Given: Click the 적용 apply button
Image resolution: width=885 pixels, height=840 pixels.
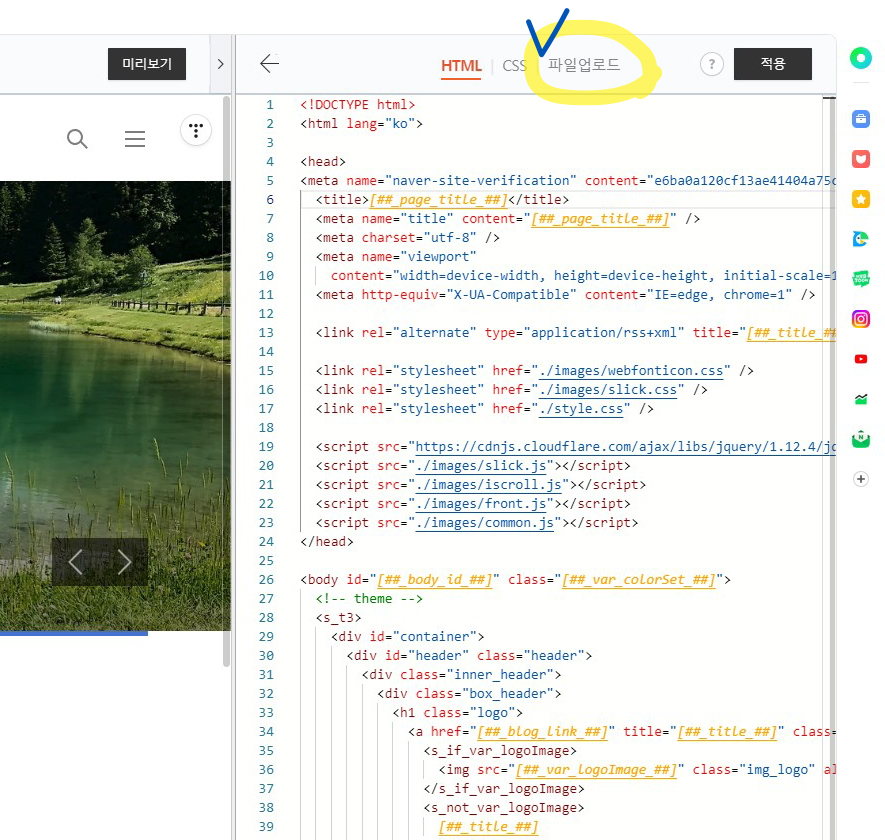Looking at the screenshot, I should pyautogui.click(x=773, y=64).
